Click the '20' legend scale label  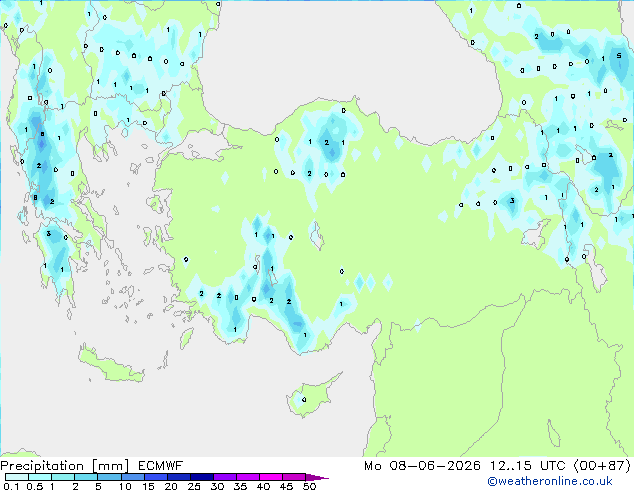(171, 486)
